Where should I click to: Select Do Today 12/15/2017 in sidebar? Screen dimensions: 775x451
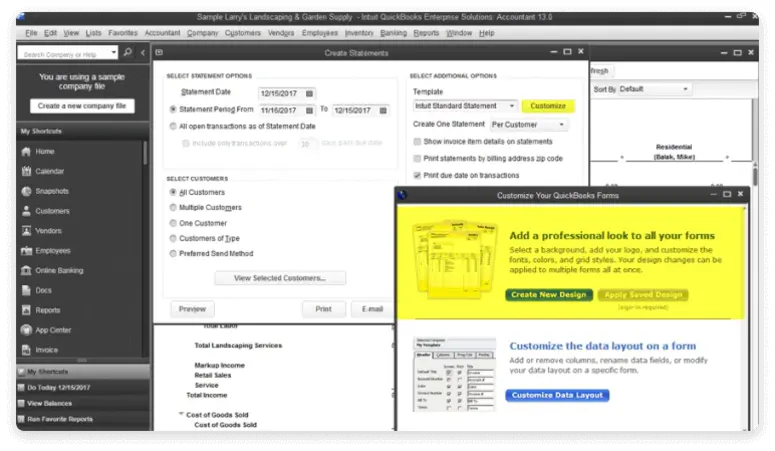(x=83, y=387)
